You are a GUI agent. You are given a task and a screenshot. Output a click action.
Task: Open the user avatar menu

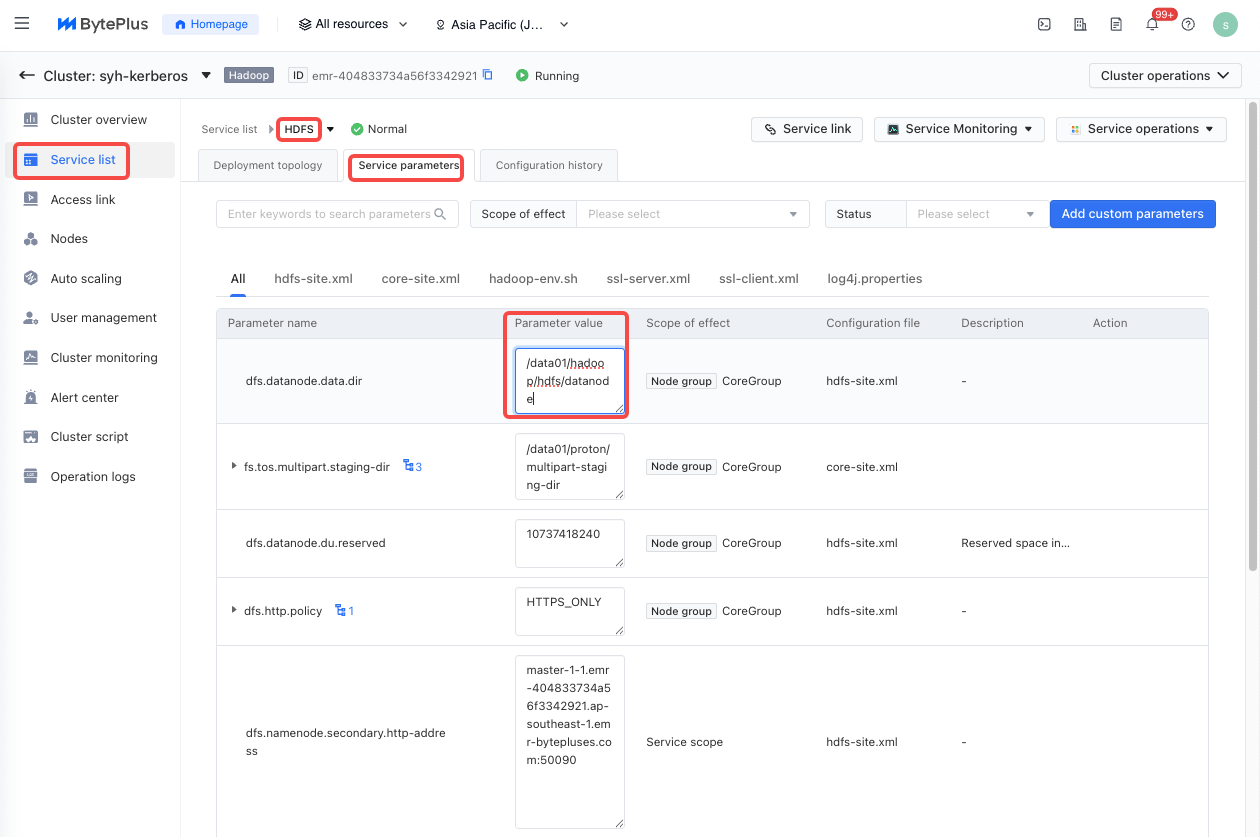click(1225, 25)
